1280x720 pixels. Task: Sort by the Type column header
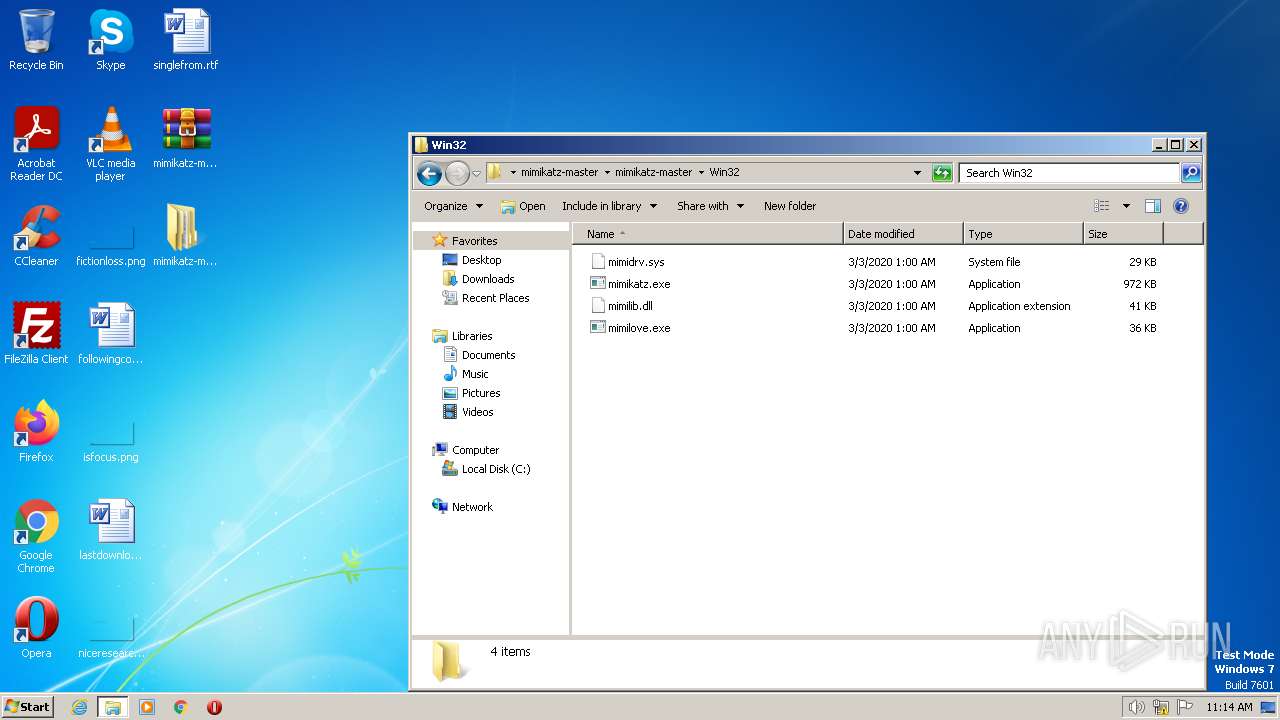(x=1023, y=234)
